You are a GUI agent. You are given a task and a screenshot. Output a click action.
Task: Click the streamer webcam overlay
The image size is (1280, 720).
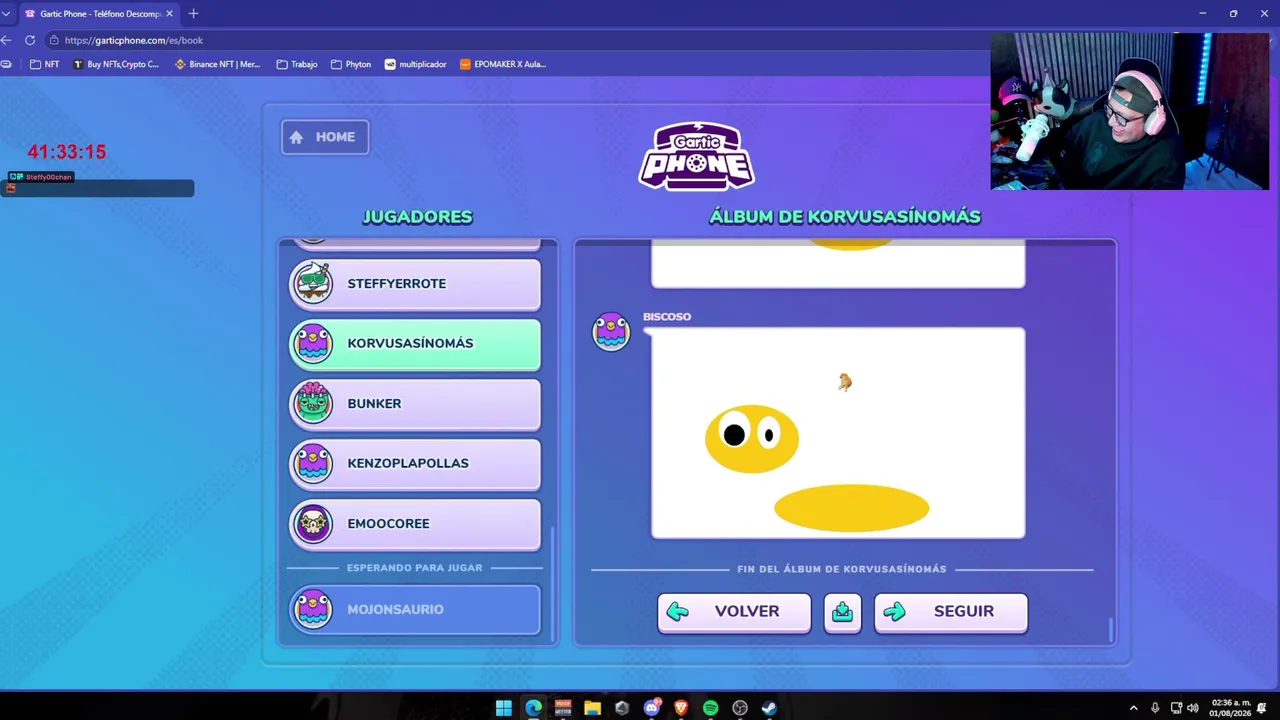pos(1130,111)
